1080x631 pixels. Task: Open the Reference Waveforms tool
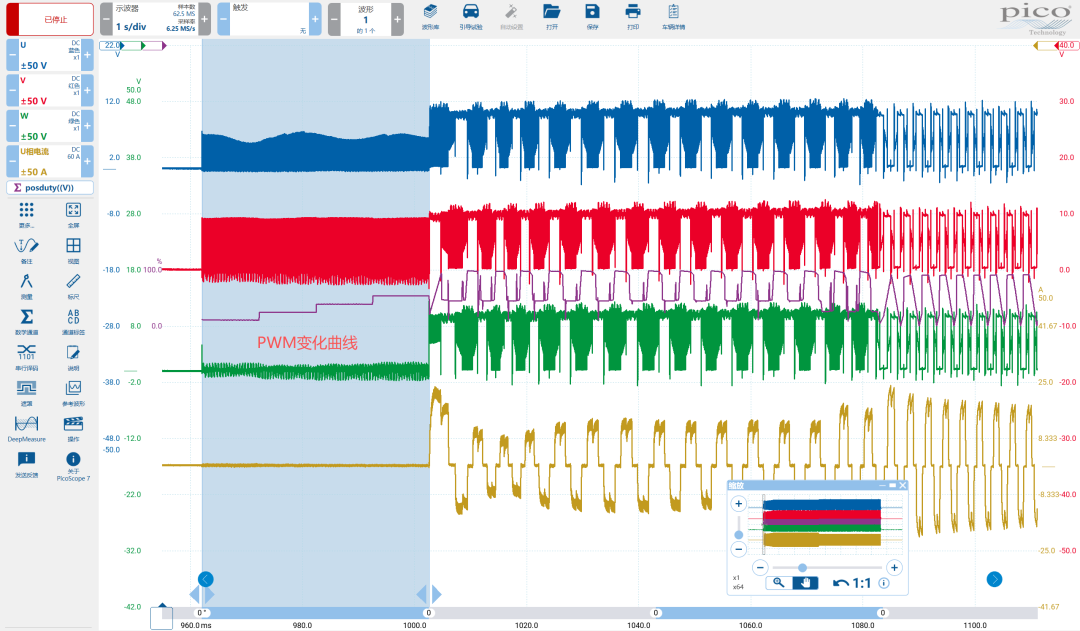[73, 393]
